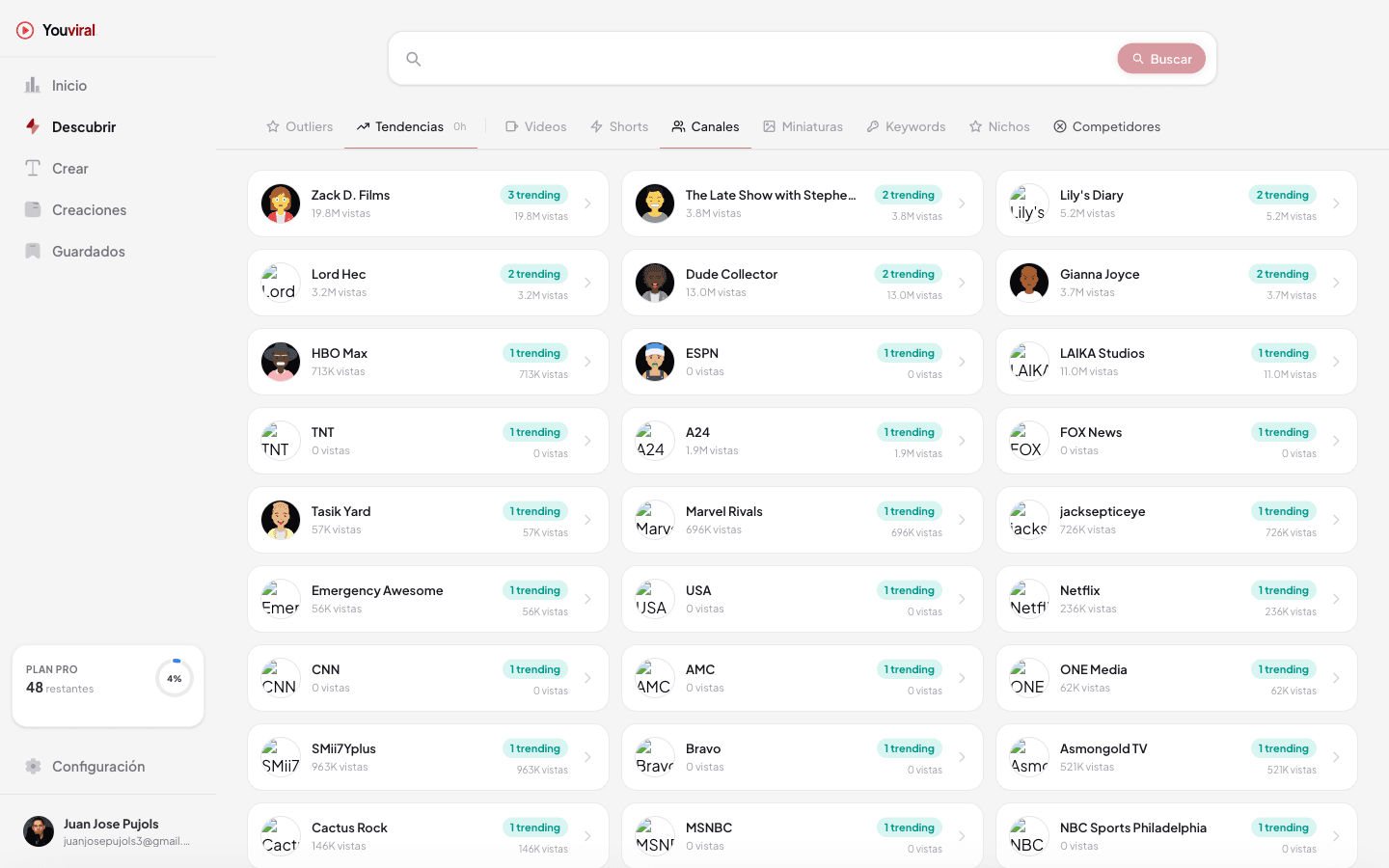Expand the Emergency Awesome row chevron
The image size is (1389, 868).
(587, 599)
